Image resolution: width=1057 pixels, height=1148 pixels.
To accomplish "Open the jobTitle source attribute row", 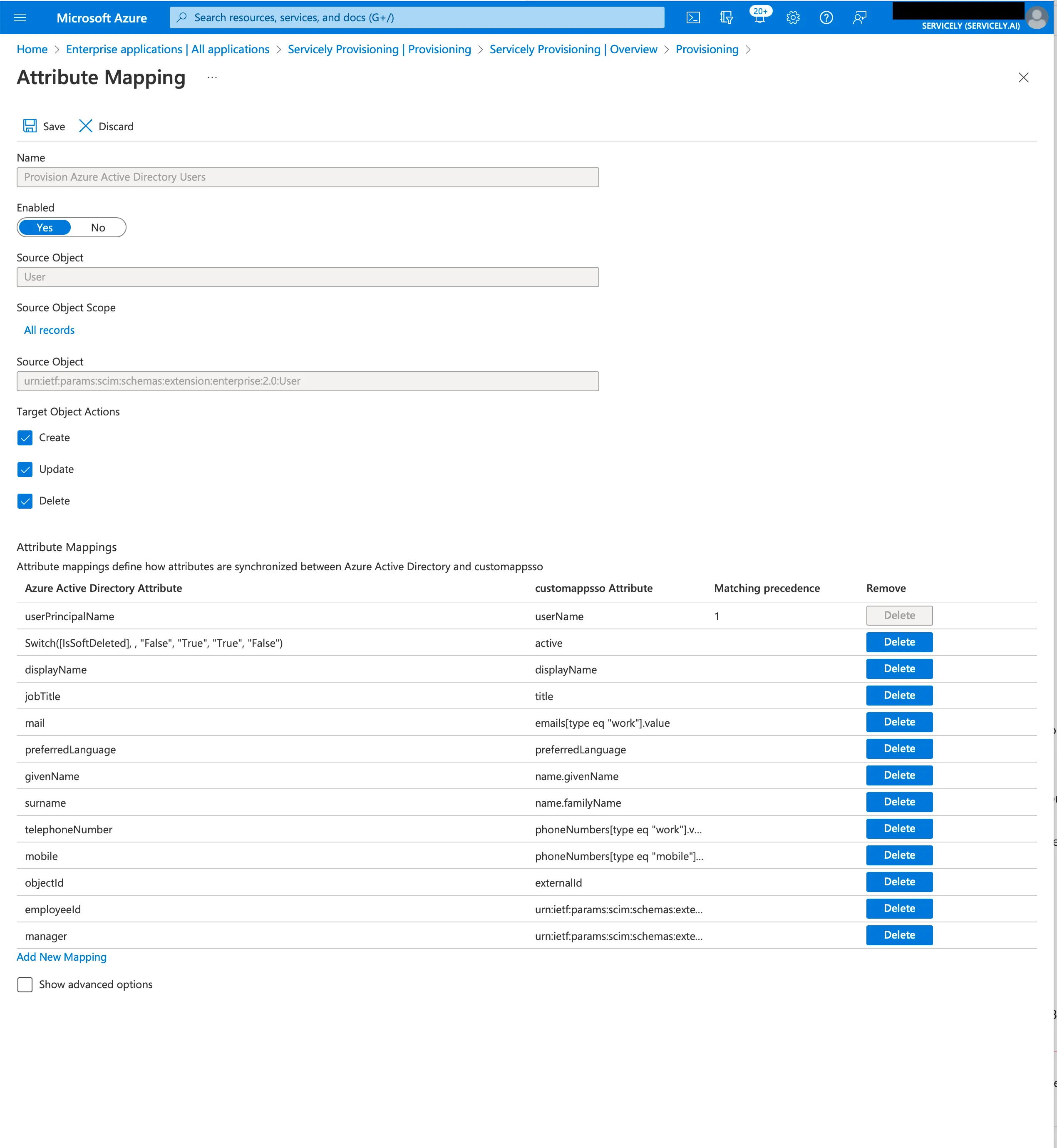I will (42, 696).
